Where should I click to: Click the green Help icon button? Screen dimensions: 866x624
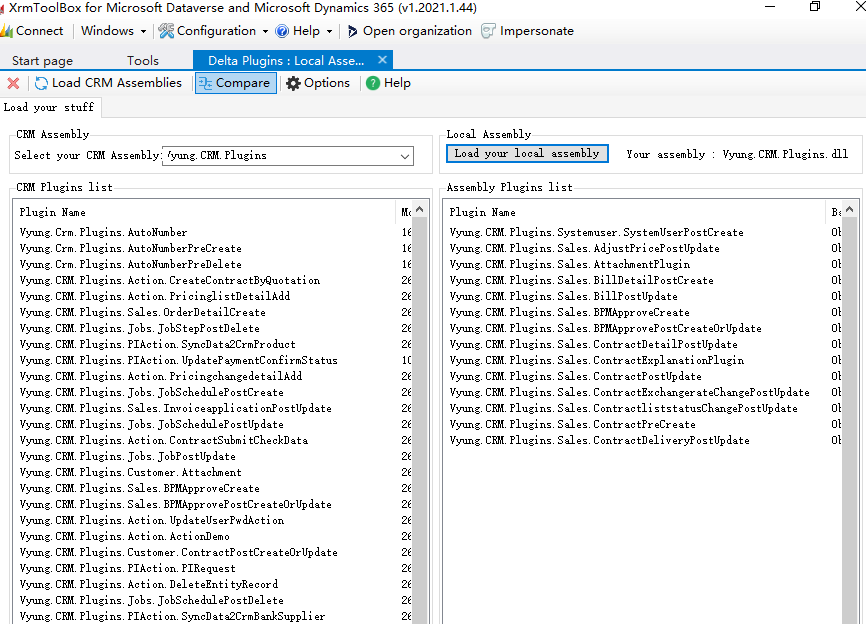pos(388,83)
